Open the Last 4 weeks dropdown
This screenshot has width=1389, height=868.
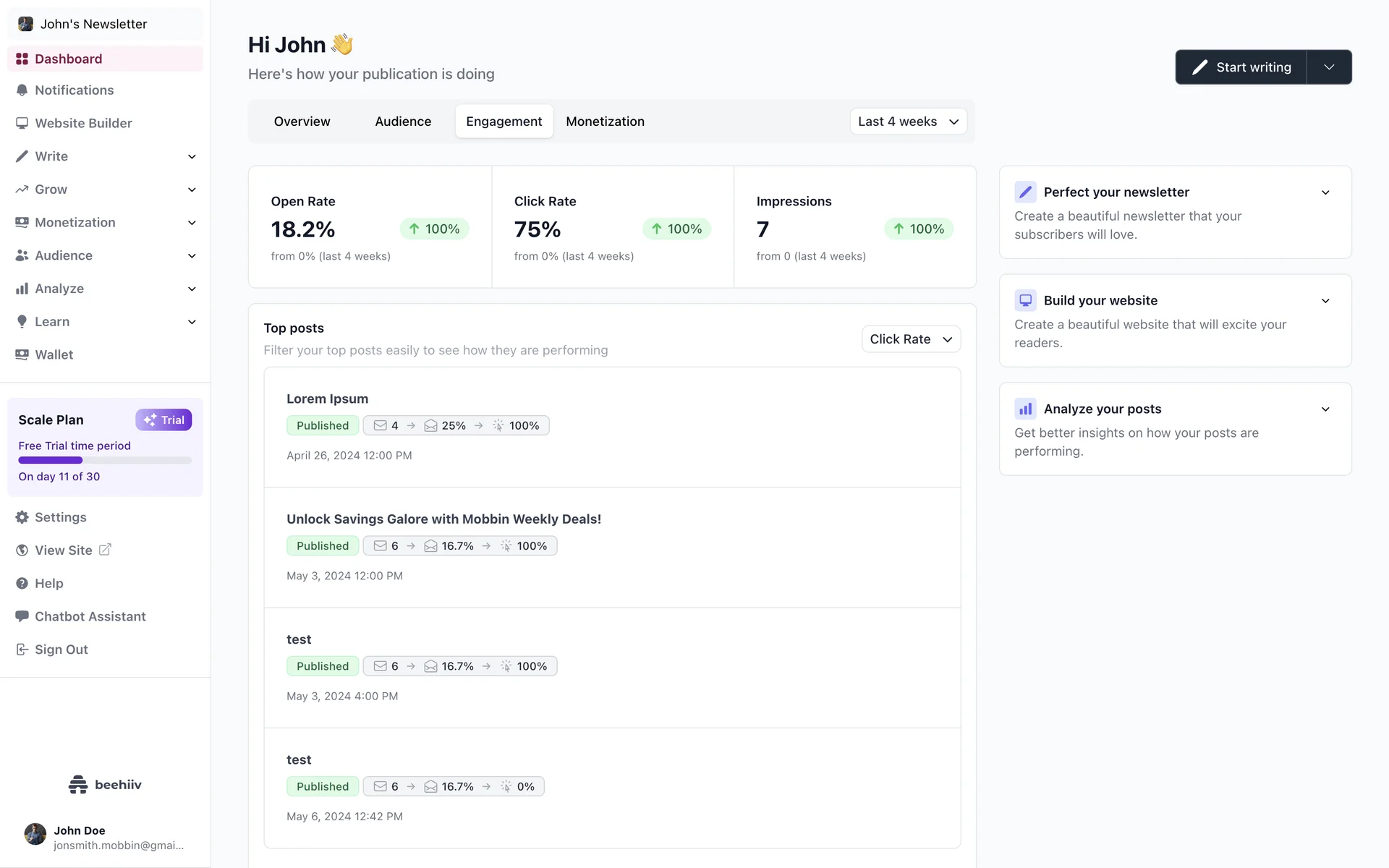click(908, 122)
